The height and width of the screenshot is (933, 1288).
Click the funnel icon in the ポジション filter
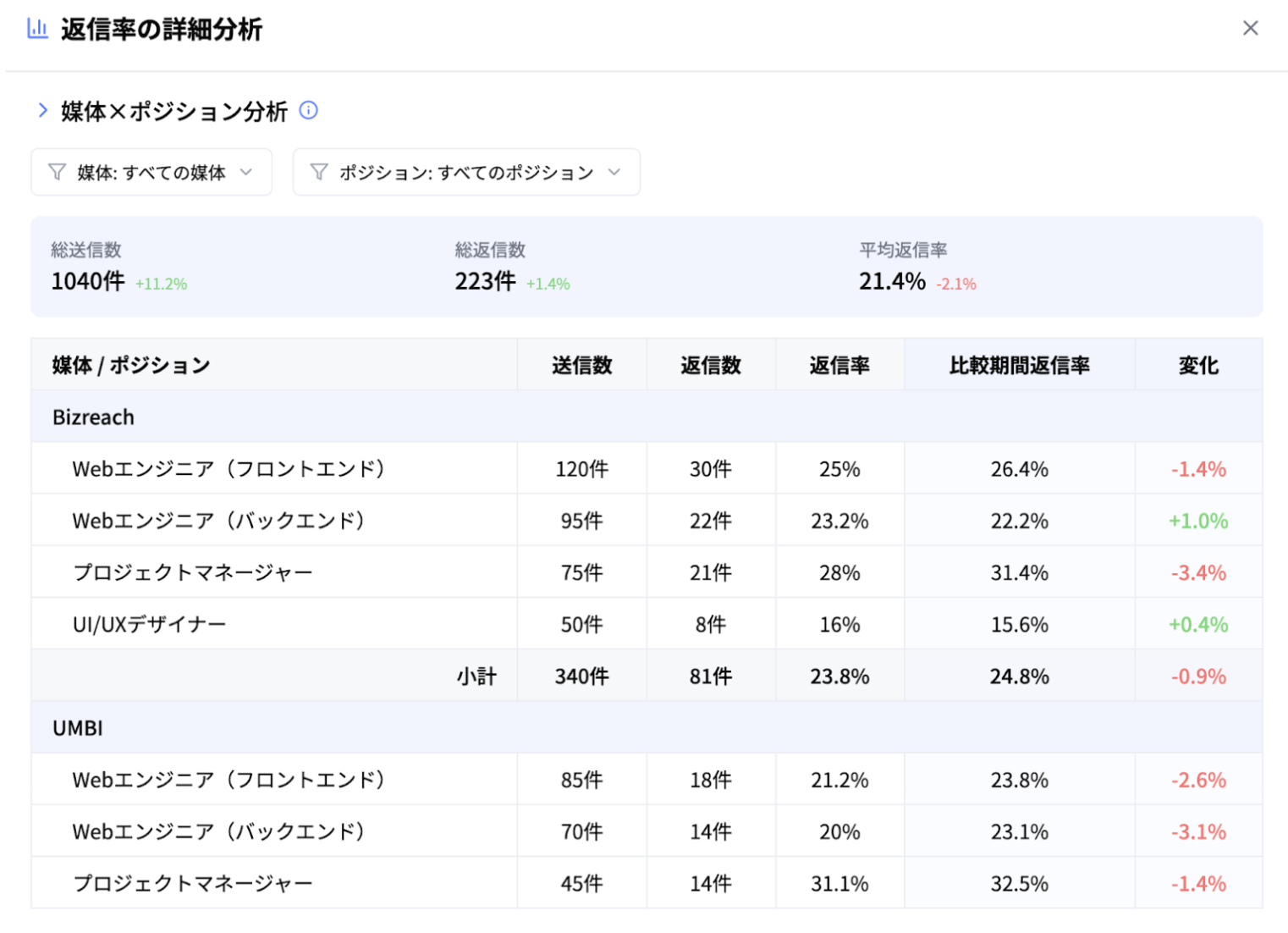click(x=319, y=173)
